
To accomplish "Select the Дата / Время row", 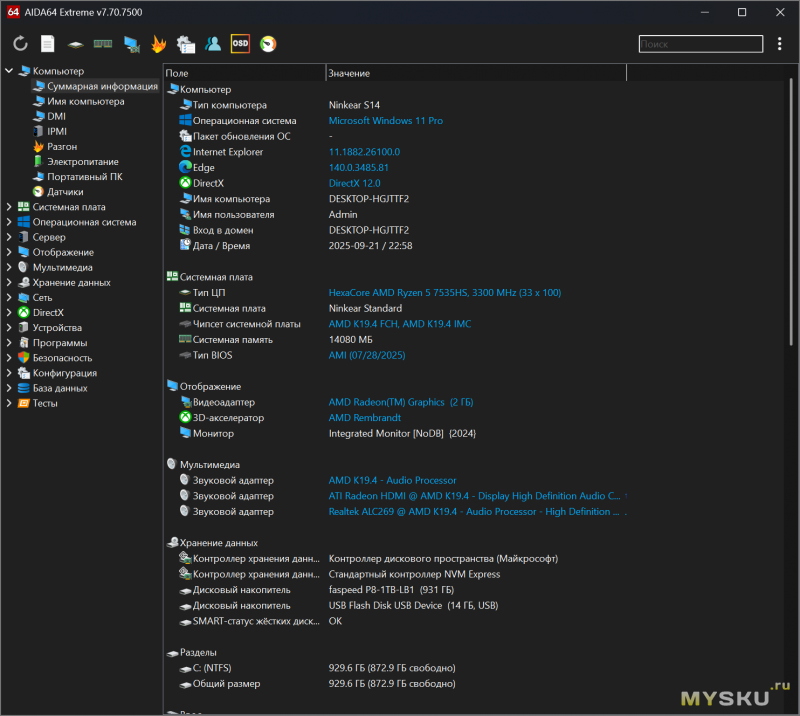I will point(296,246).
